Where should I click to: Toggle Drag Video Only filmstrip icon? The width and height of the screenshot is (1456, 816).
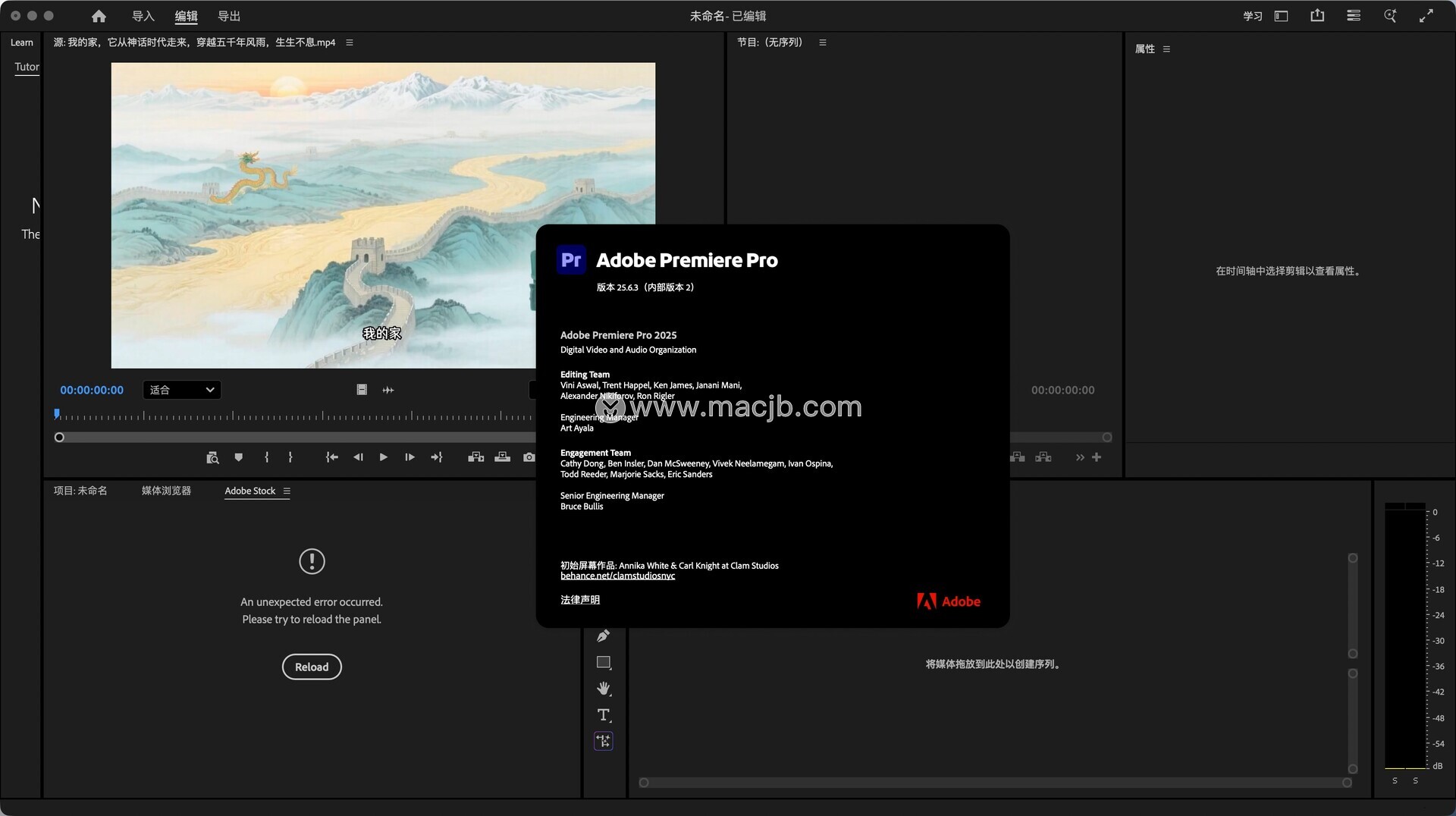click(362, 390)
